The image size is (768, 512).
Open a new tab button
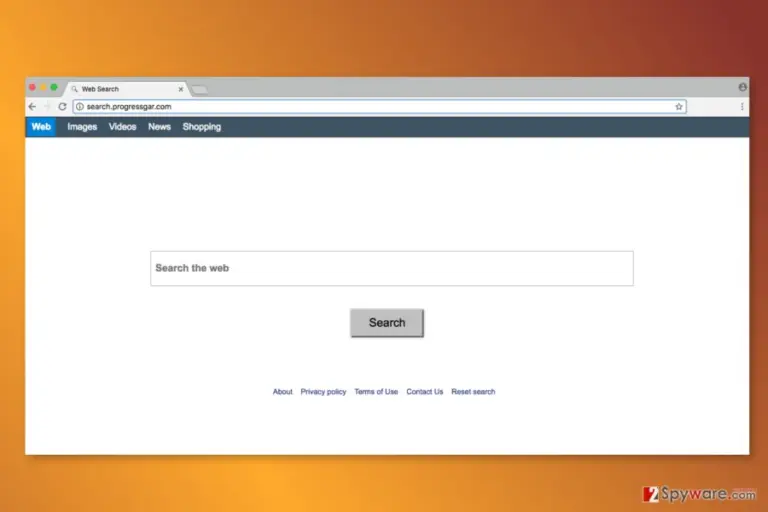point(199,90)
